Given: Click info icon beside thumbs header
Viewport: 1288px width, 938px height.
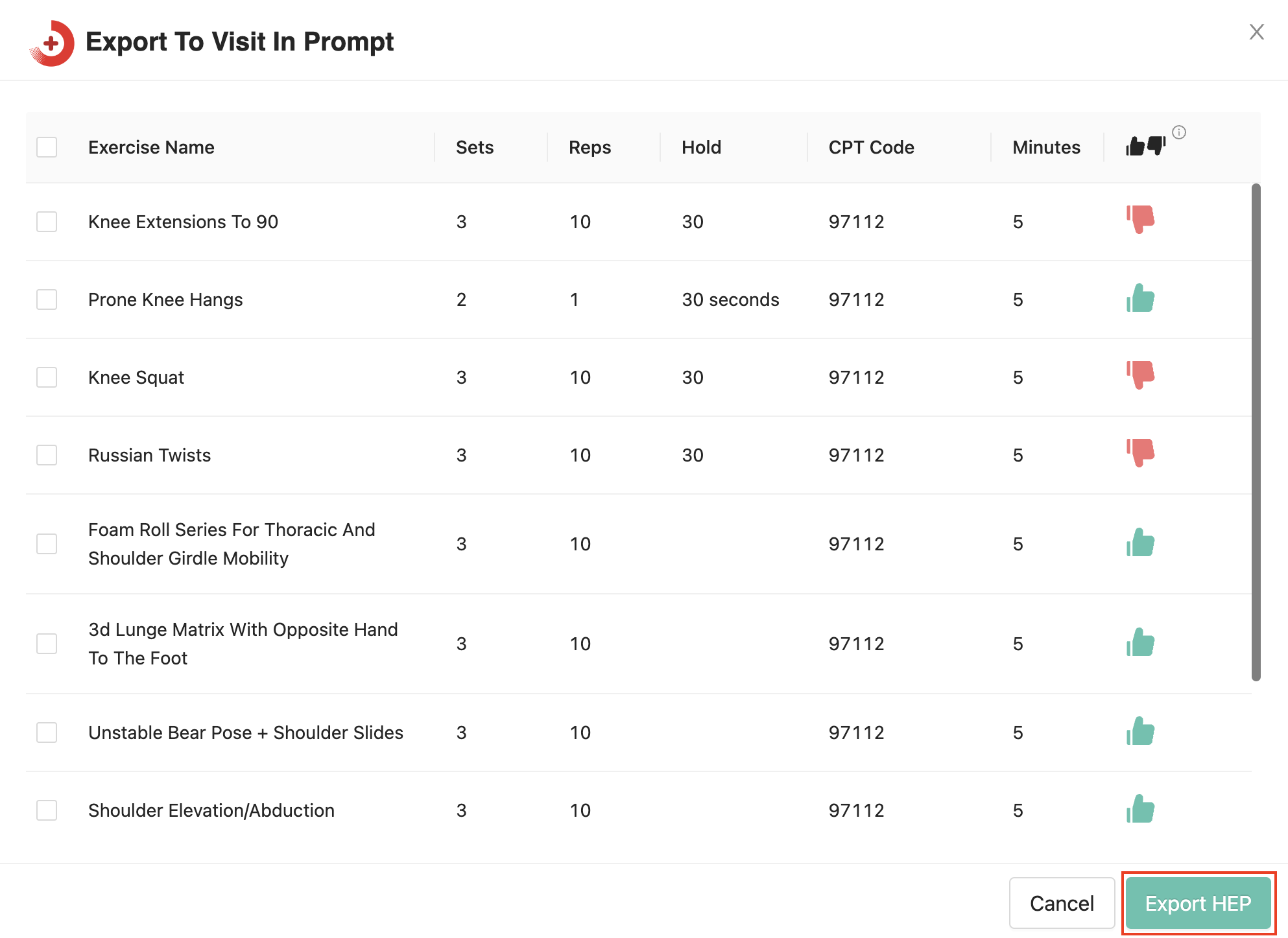Looking at the screenshot, I should [x=1179, y=132].
